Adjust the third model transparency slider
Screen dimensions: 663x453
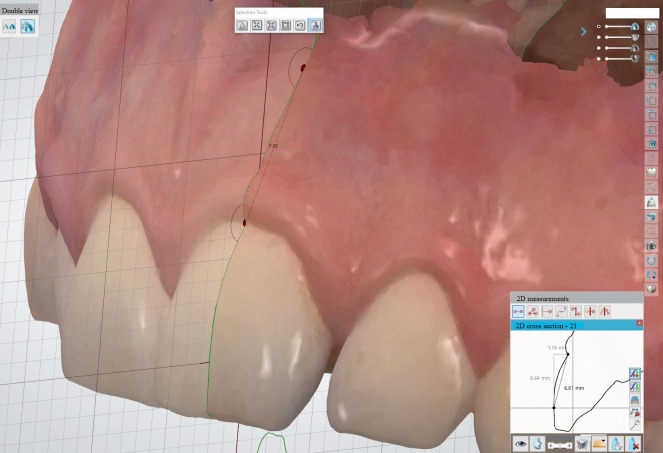pyautogui.click(x=622, y=48)
